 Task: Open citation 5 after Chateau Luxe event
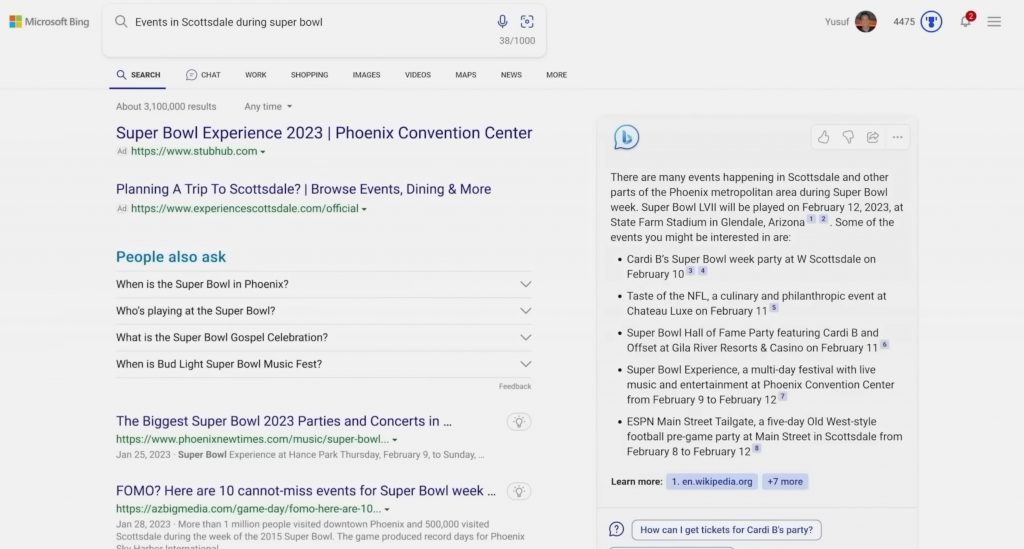774,307
